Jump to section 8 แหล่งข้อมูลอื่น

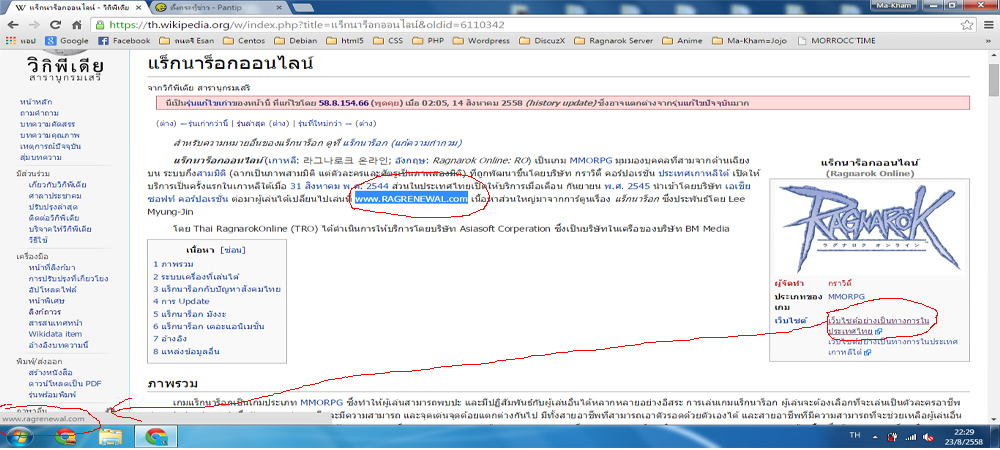pos(188,351)
